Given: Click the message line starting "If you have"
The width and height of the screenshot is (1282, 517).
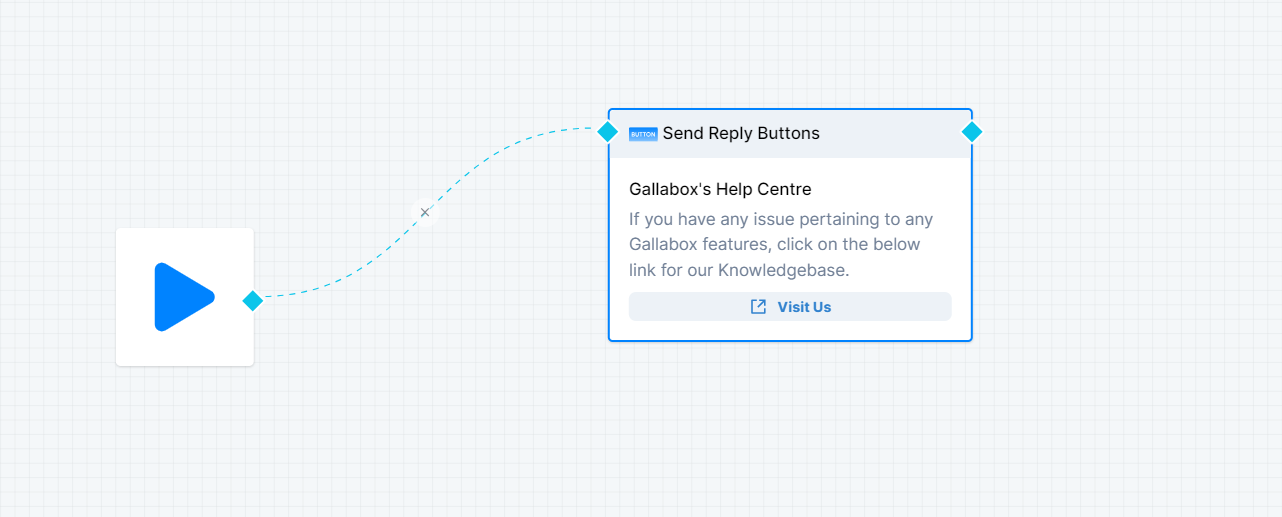Looking at the screenshot, I should click(x=781, y=219).
